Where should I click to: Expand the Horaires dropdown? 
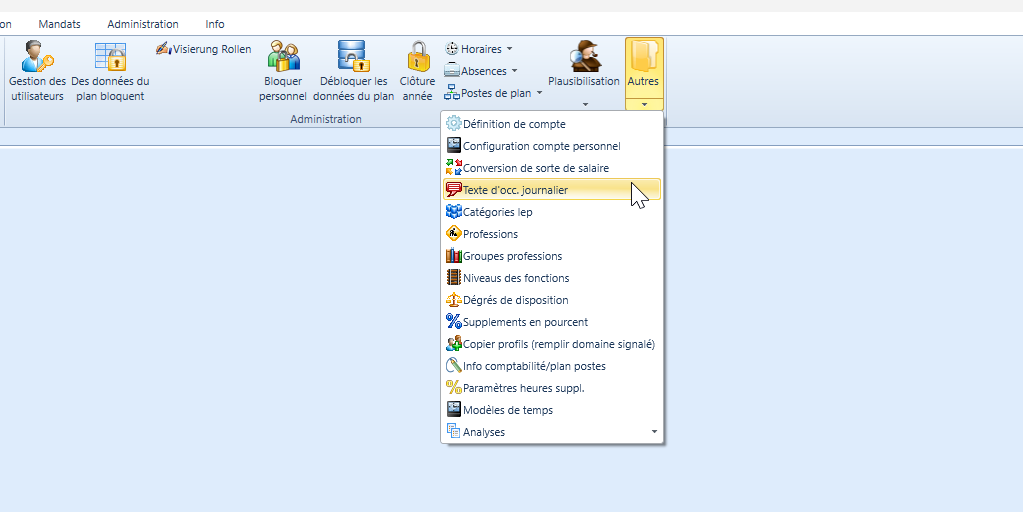[x=480, y=49]
